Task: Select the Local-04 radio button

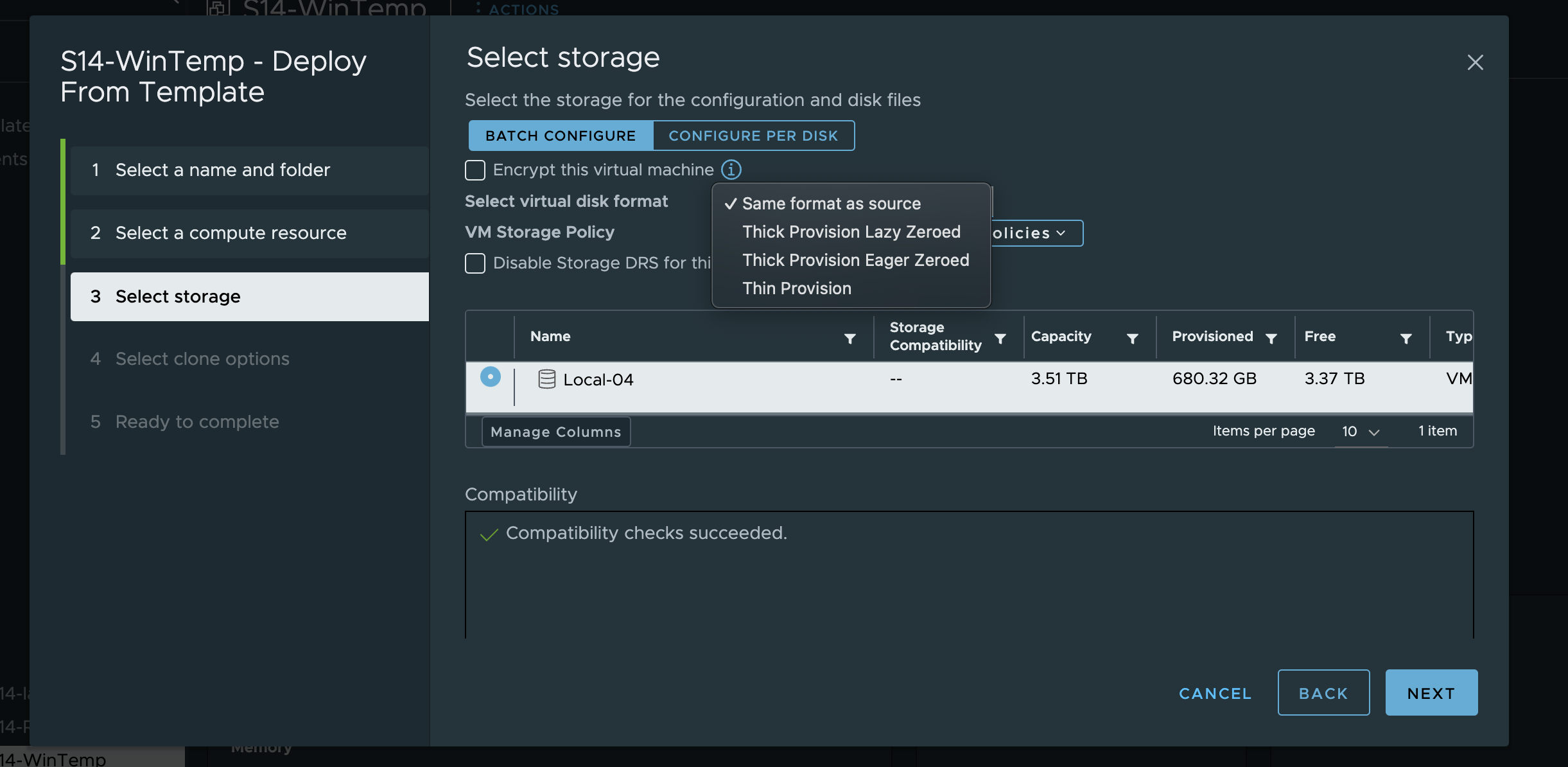Action: pos(490,376)
